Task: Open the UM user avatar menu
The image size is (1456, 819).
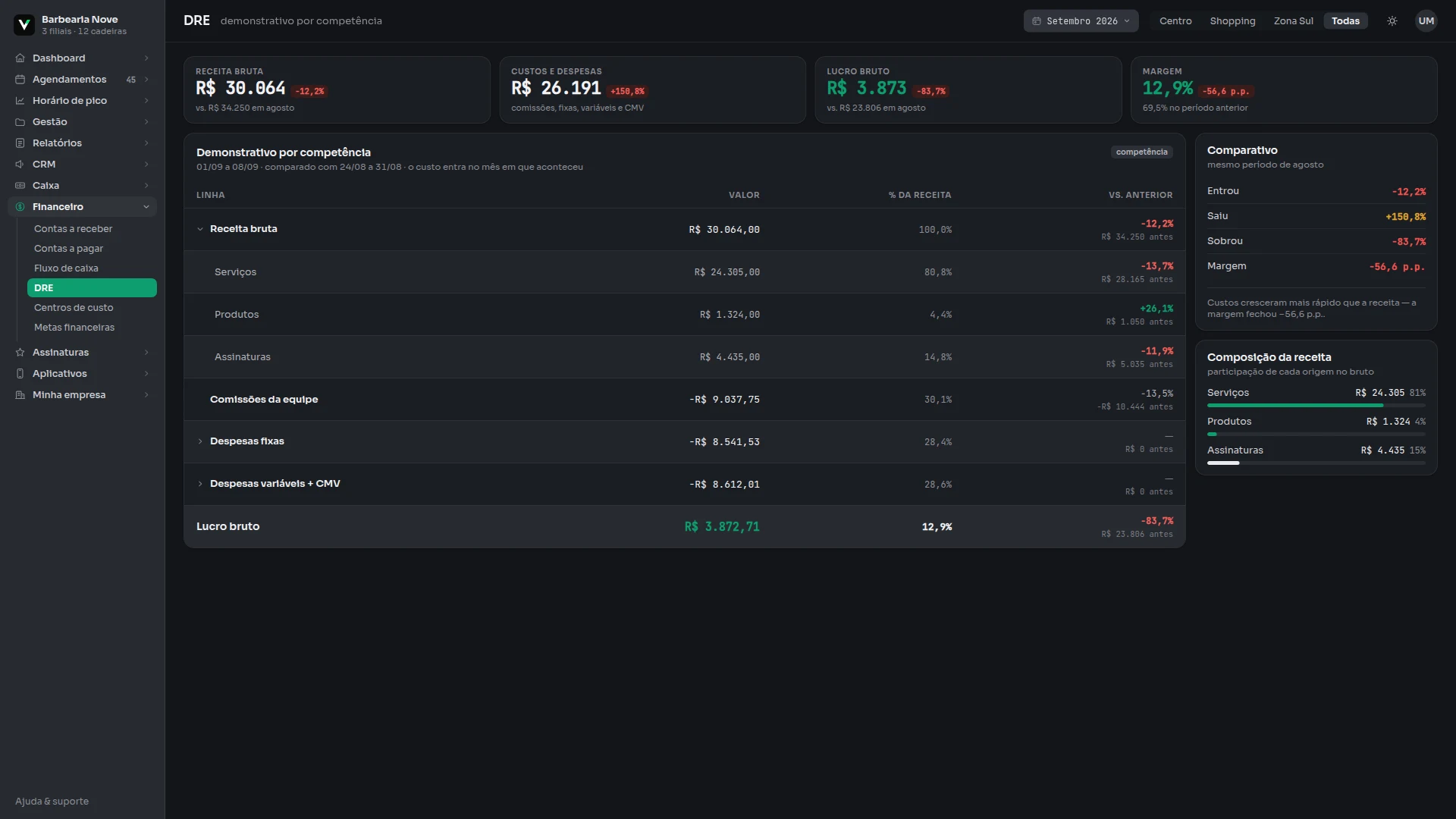Action: [x=1426, y=21]
